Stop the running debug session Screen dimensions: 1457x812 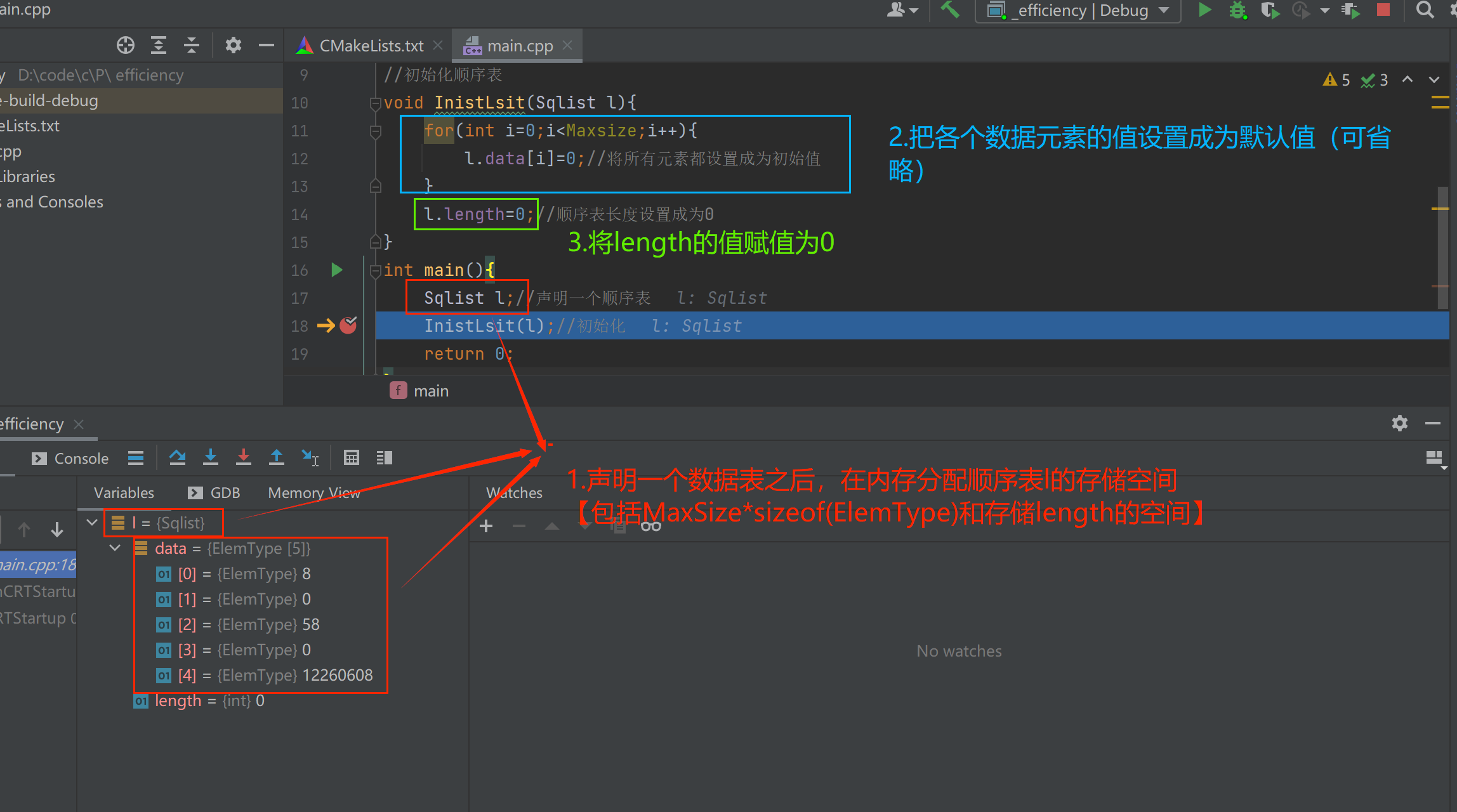1383,10
